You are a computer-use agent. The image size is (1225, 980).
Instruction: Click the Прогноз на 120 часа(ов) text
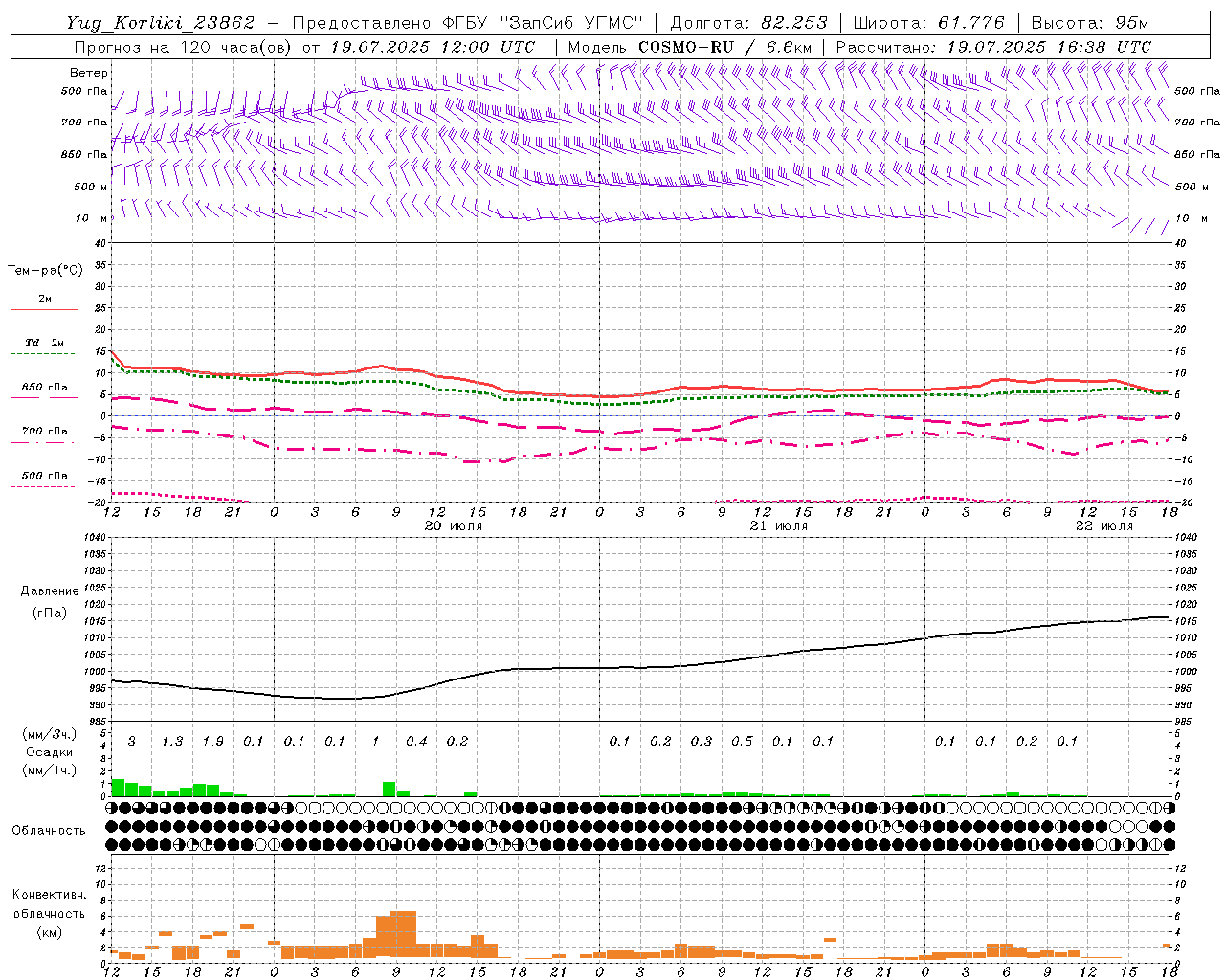pyautogui.click(x=183, y=47)
